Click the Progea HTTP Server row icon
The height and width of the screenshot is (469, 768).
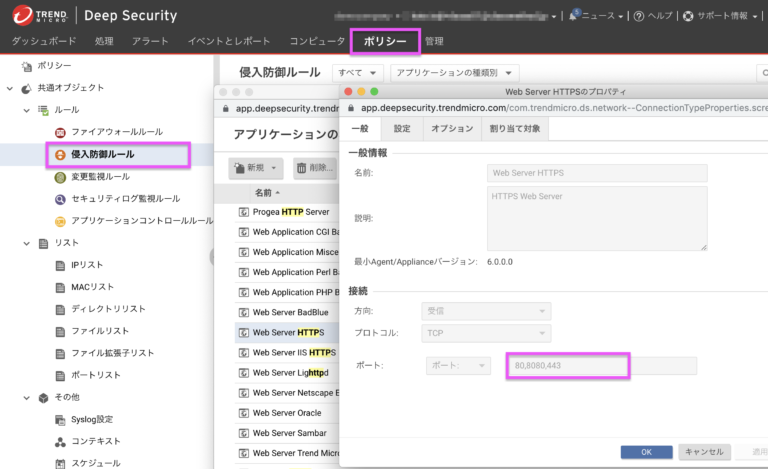pos(243,212)
